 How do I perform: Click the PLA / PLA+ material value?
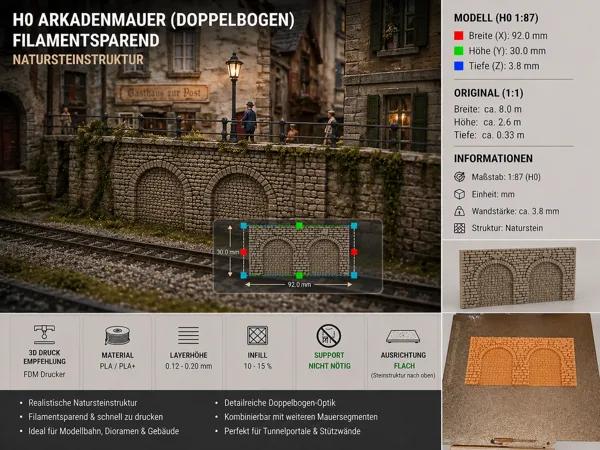(117, 366)
